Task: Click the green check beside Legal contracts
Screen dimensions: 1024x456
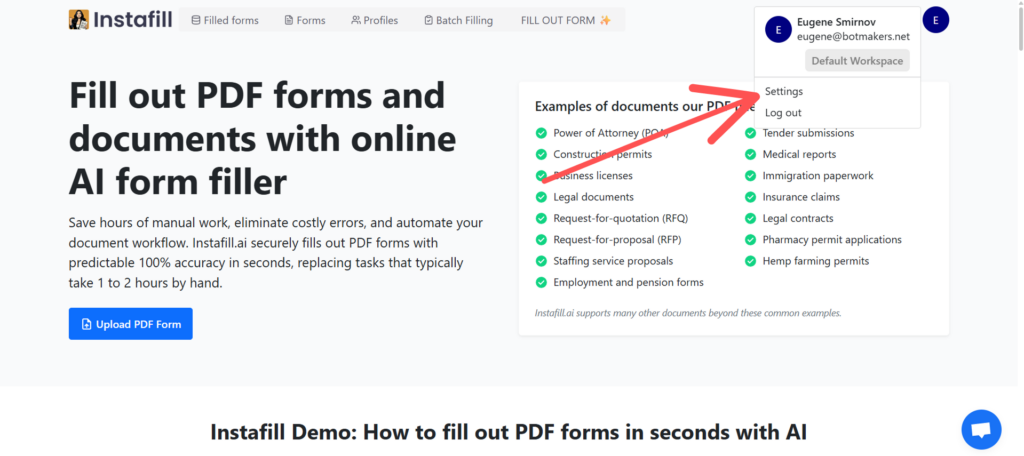Action: pos(750,219)
